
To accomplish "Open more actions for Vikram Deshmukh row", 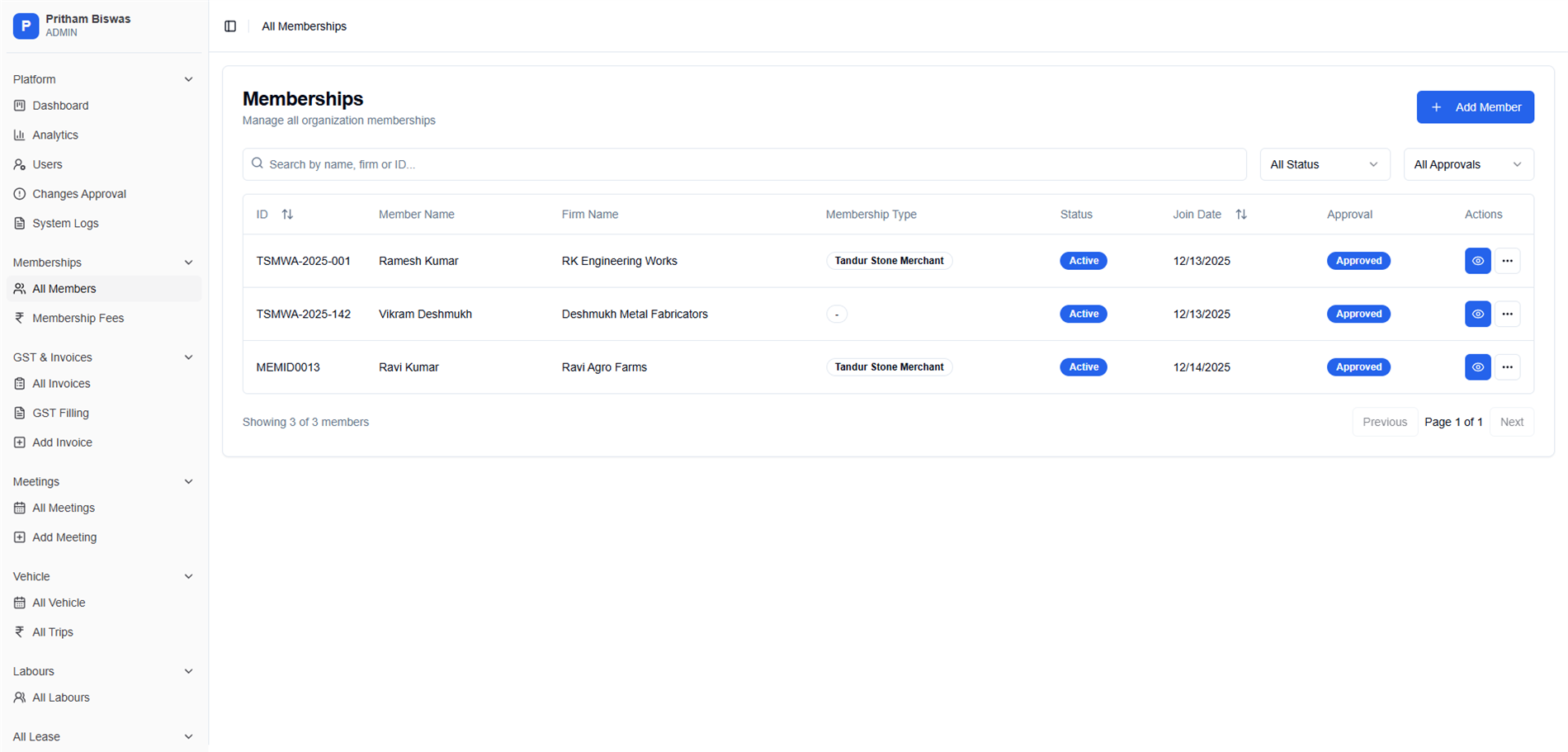I will 1507,314.
